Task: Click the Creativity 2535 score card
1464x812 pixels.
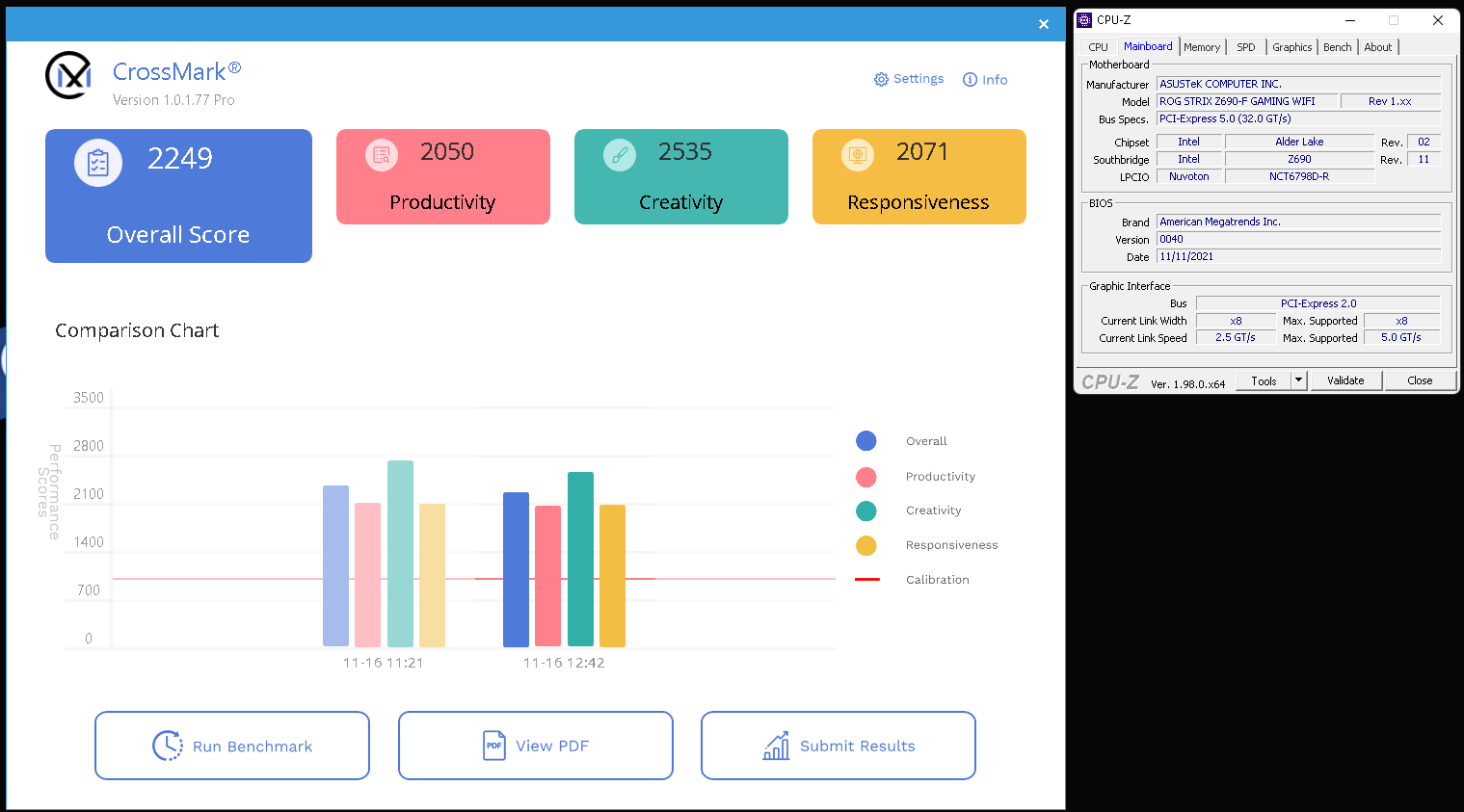Action: pos(681,176)
